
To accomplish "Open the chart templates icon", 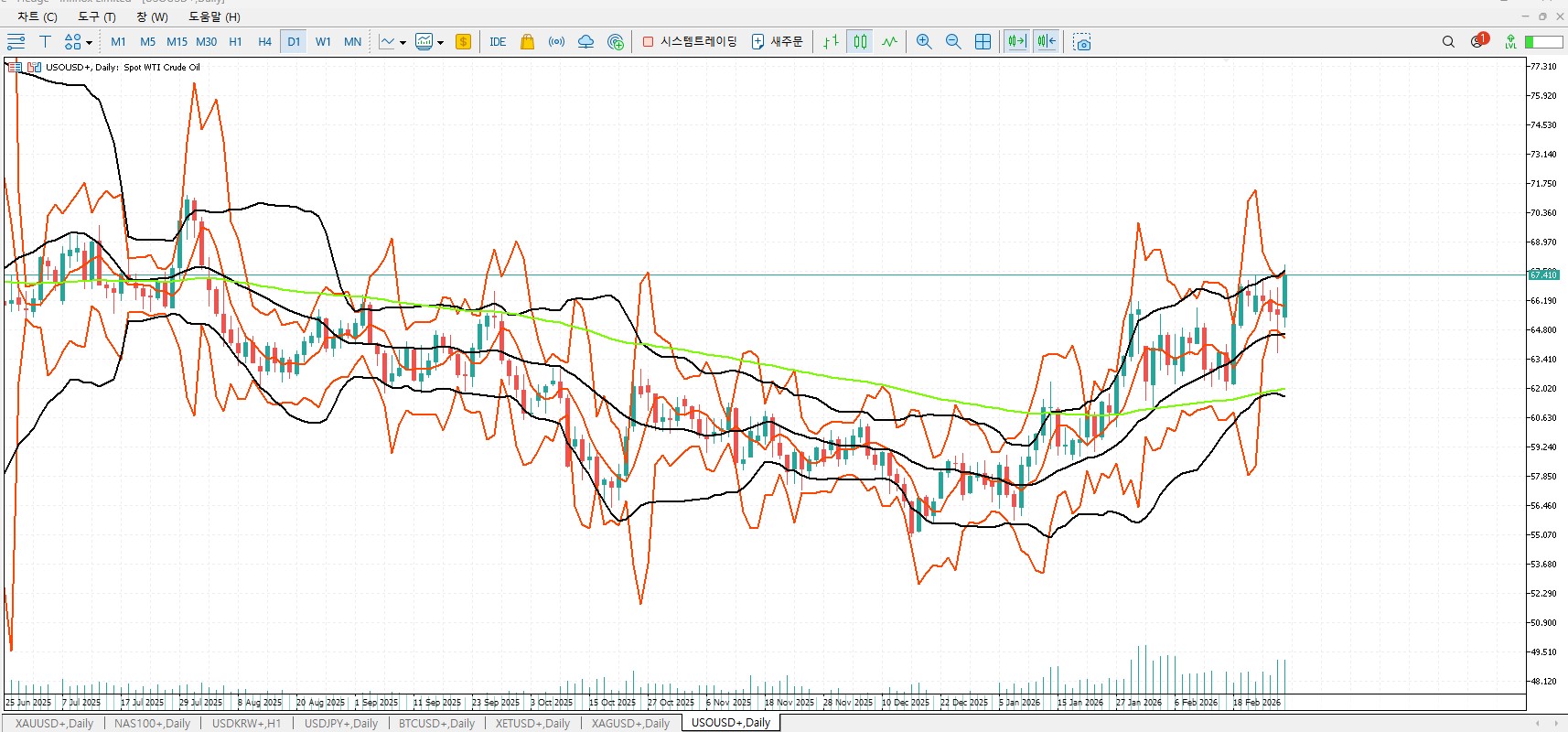I will [x=424, y=41].
